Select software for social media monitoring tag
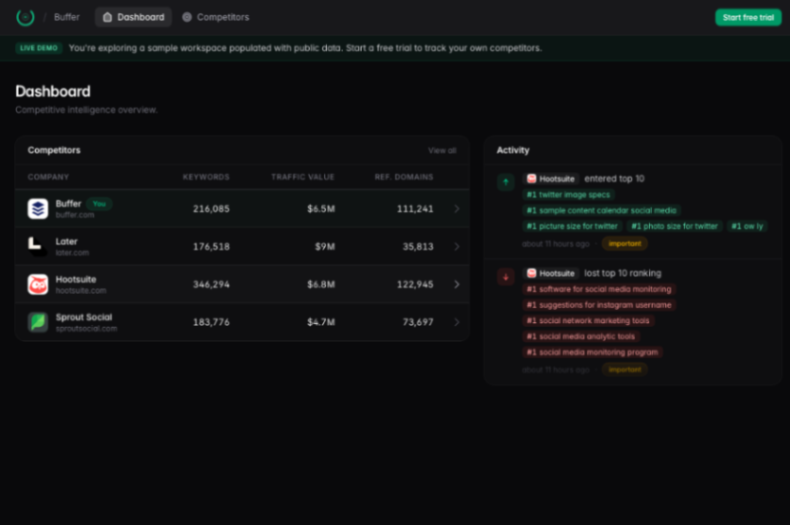The image size is (790, 525). 599,289
